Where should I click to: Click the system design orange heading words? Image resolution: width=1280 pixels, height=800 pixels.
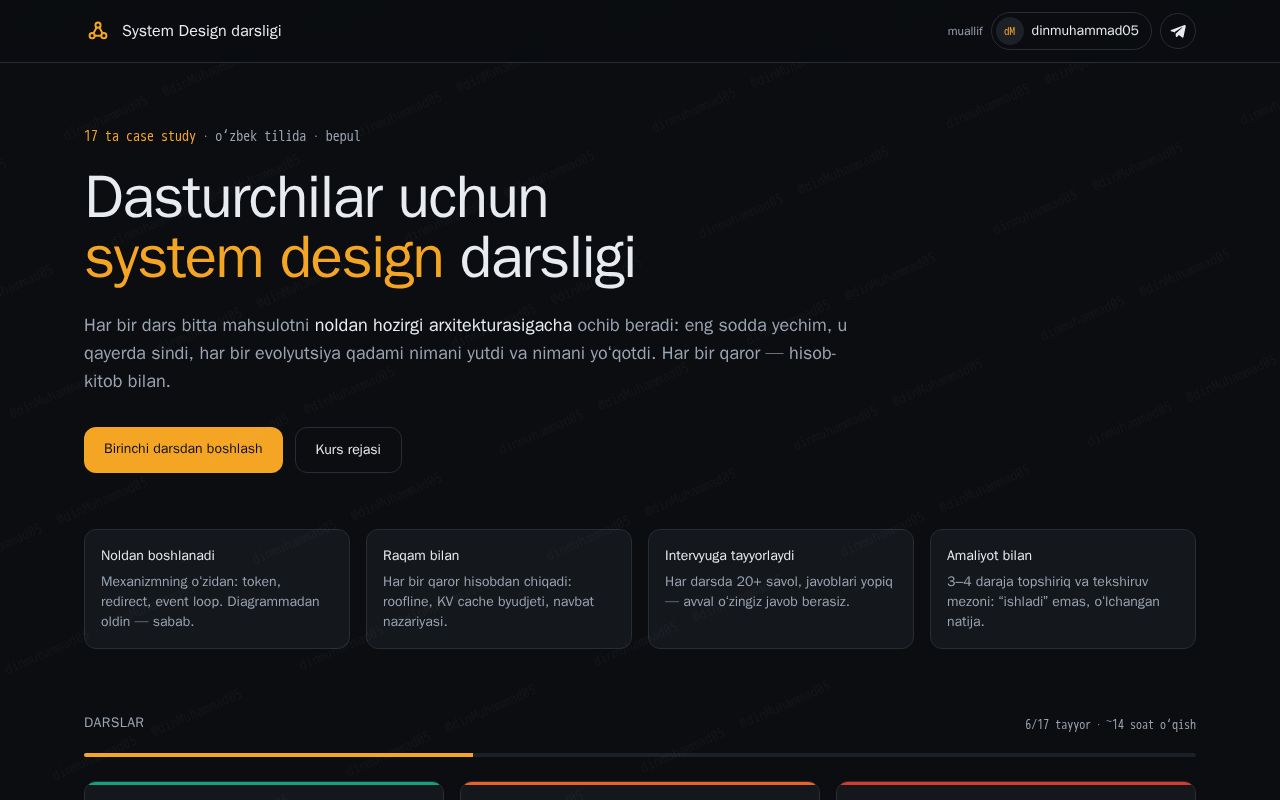(264, 258)
